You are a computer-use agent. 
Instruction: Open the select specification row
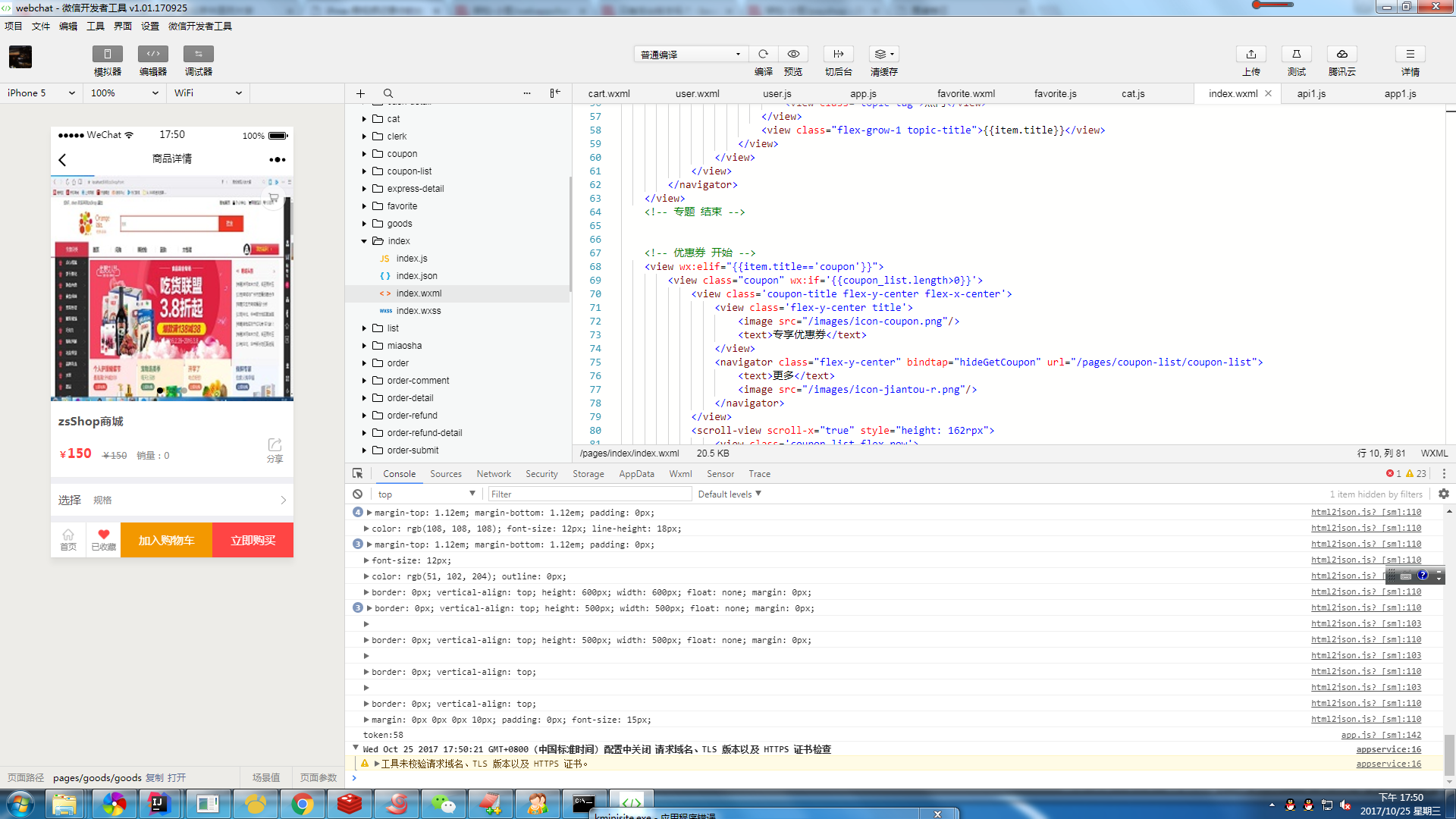click(172, 500)
